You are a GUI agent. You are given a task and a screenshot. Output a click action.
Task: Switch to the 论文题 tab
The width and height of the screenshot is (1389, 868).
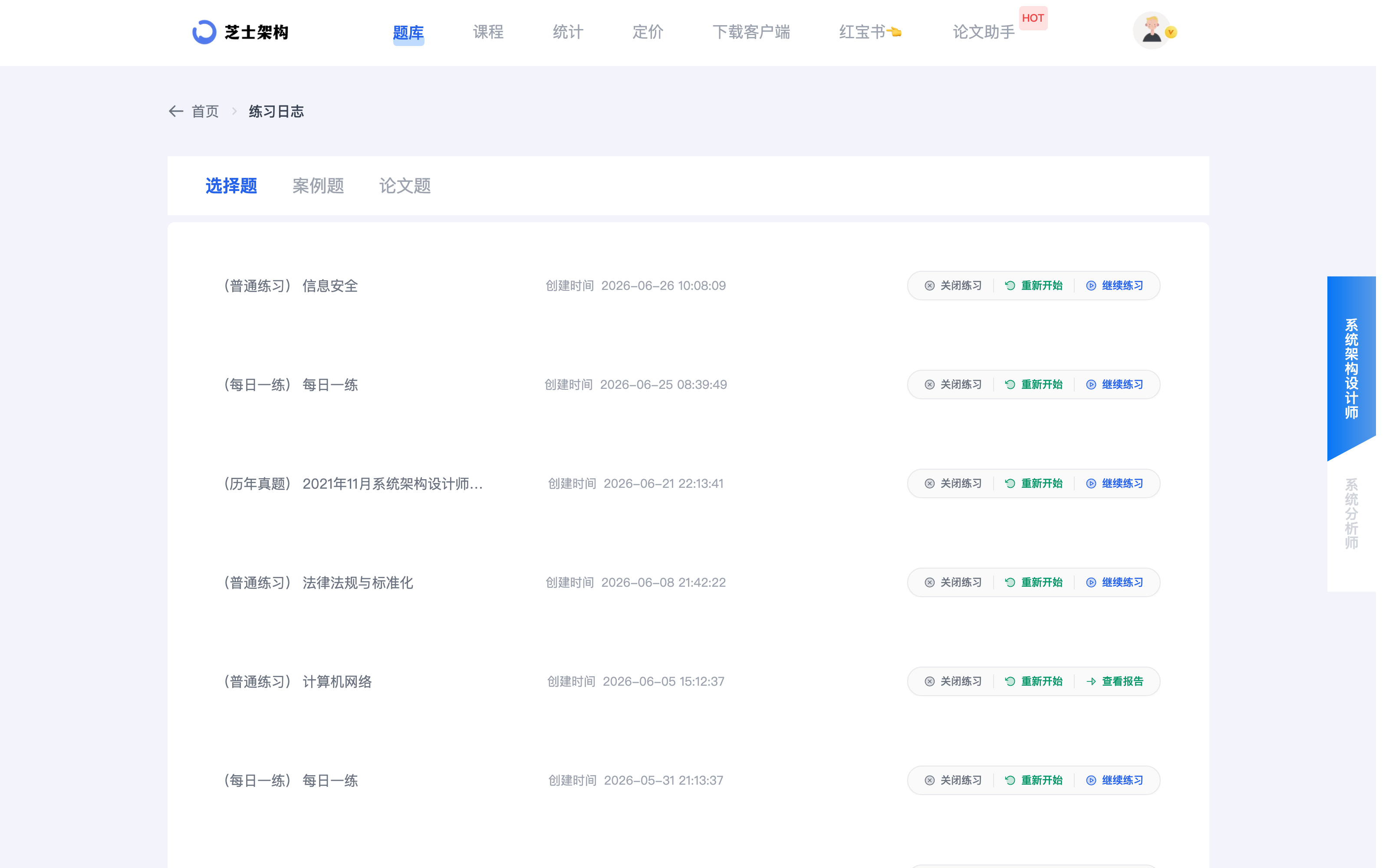click(x=405, y=186)
